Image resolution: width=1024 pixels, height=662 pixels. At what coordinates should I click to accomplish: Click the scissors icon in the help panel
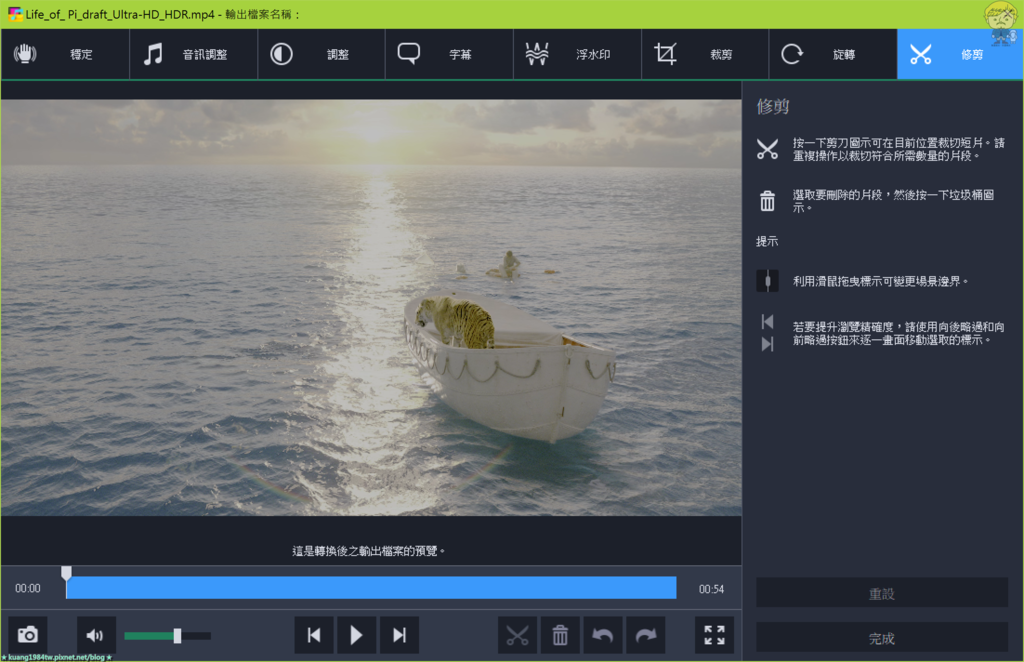tap(767, 150)
